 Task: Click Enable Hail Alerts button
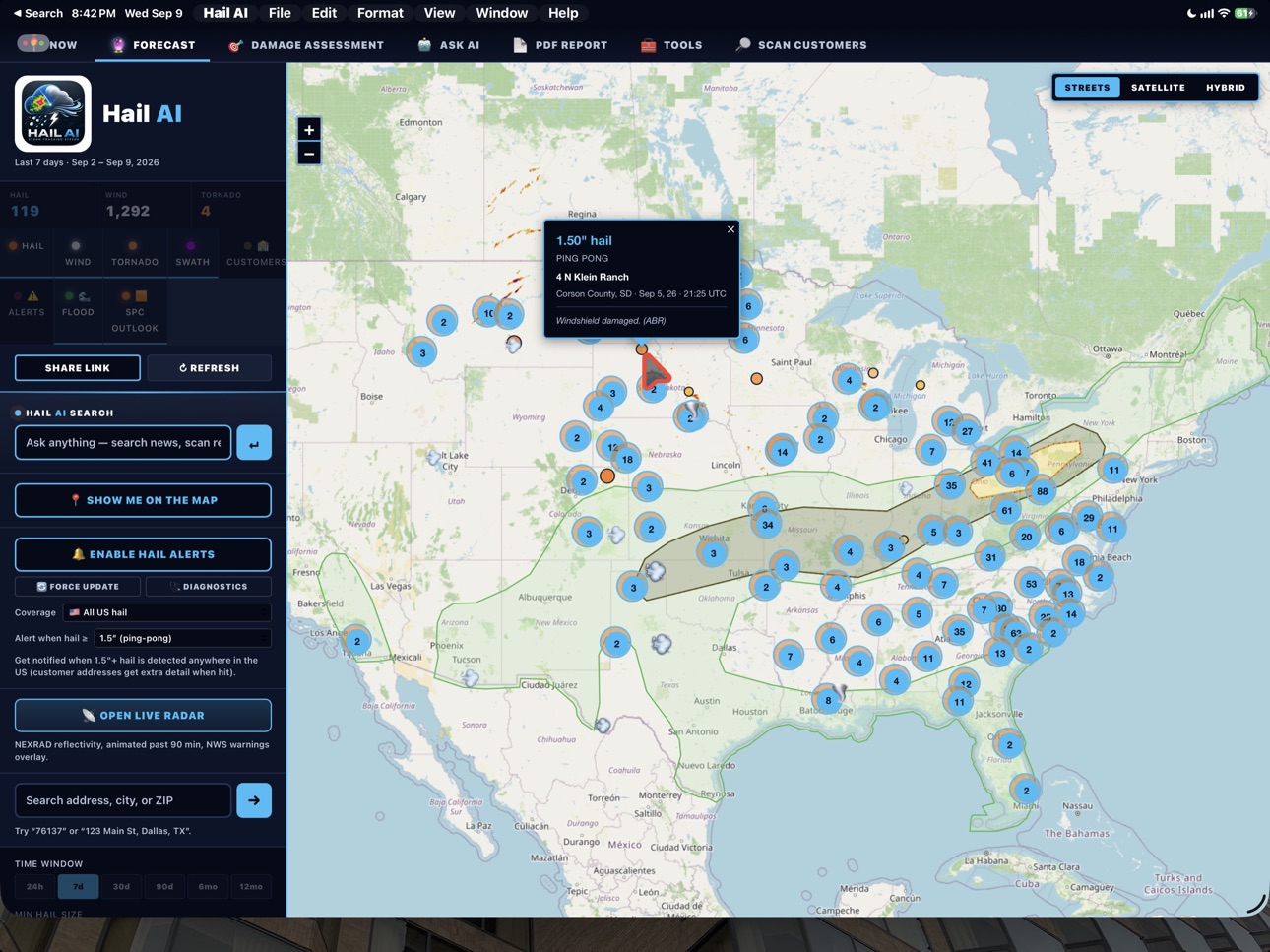point(143,554)
